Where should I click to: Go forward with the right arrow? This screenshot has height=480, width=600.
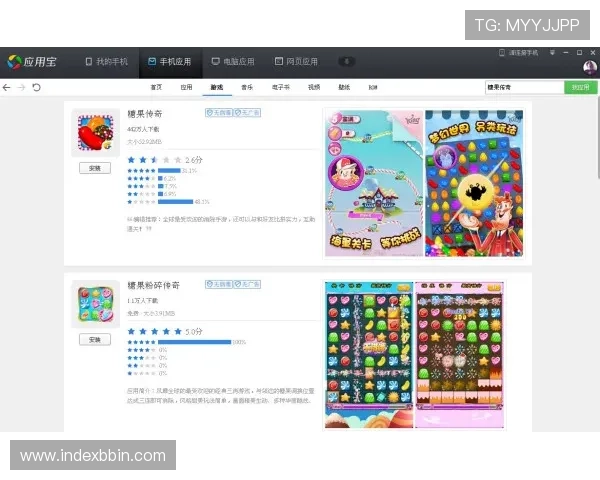[21, 87]
